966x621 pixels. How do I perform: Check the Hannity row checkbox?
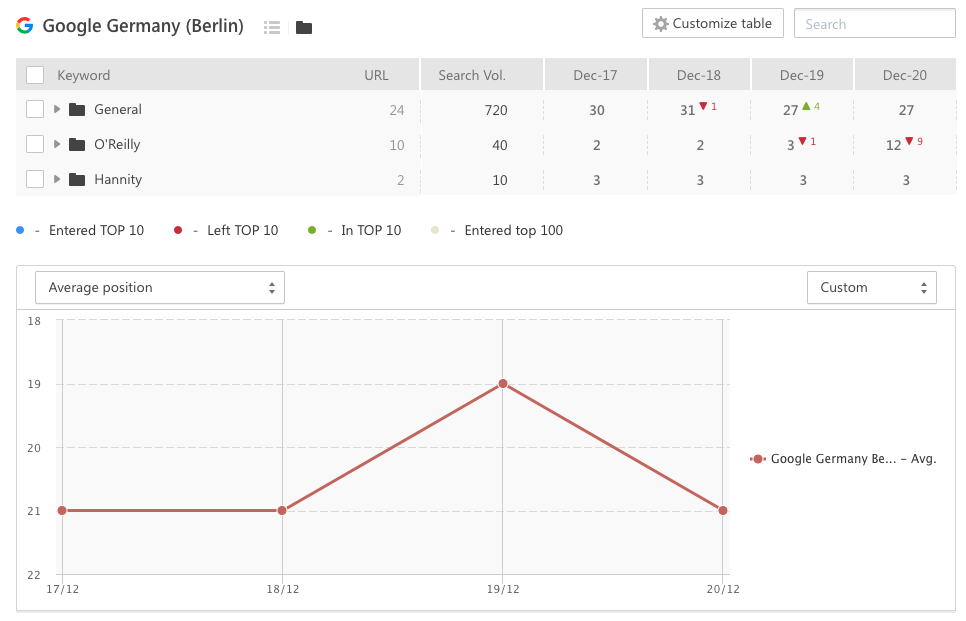[x=35, y=180]
